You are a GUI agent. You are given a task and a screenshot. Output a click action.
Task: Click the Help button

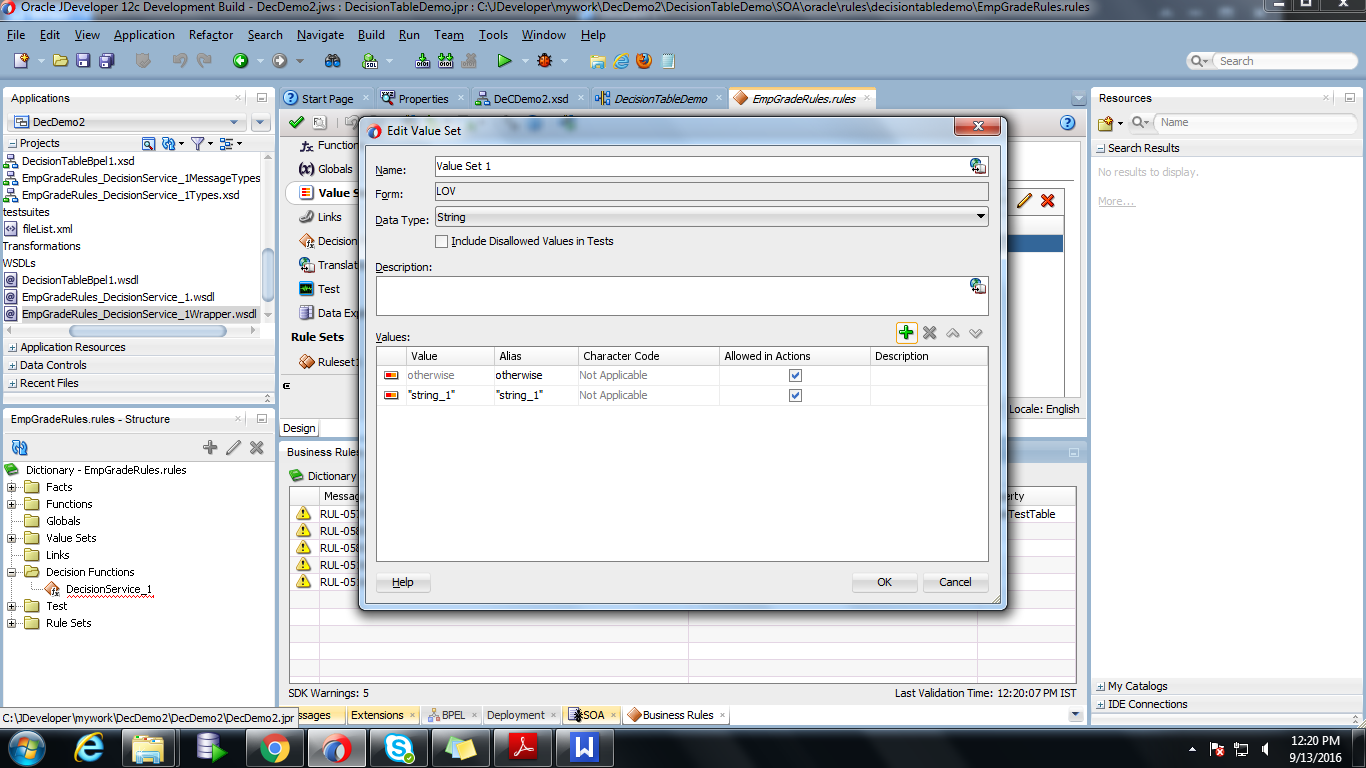click(402, 582)
